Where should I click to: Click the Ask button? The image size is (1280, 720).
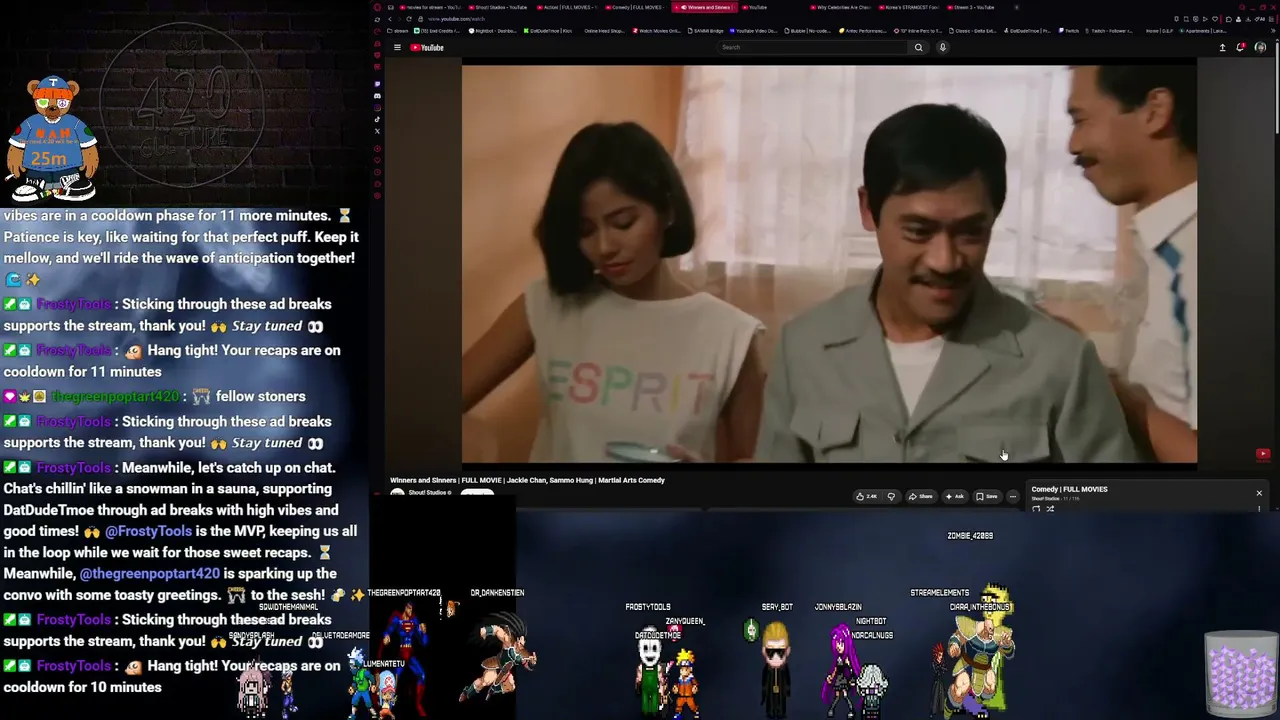(x=955, y=496)
